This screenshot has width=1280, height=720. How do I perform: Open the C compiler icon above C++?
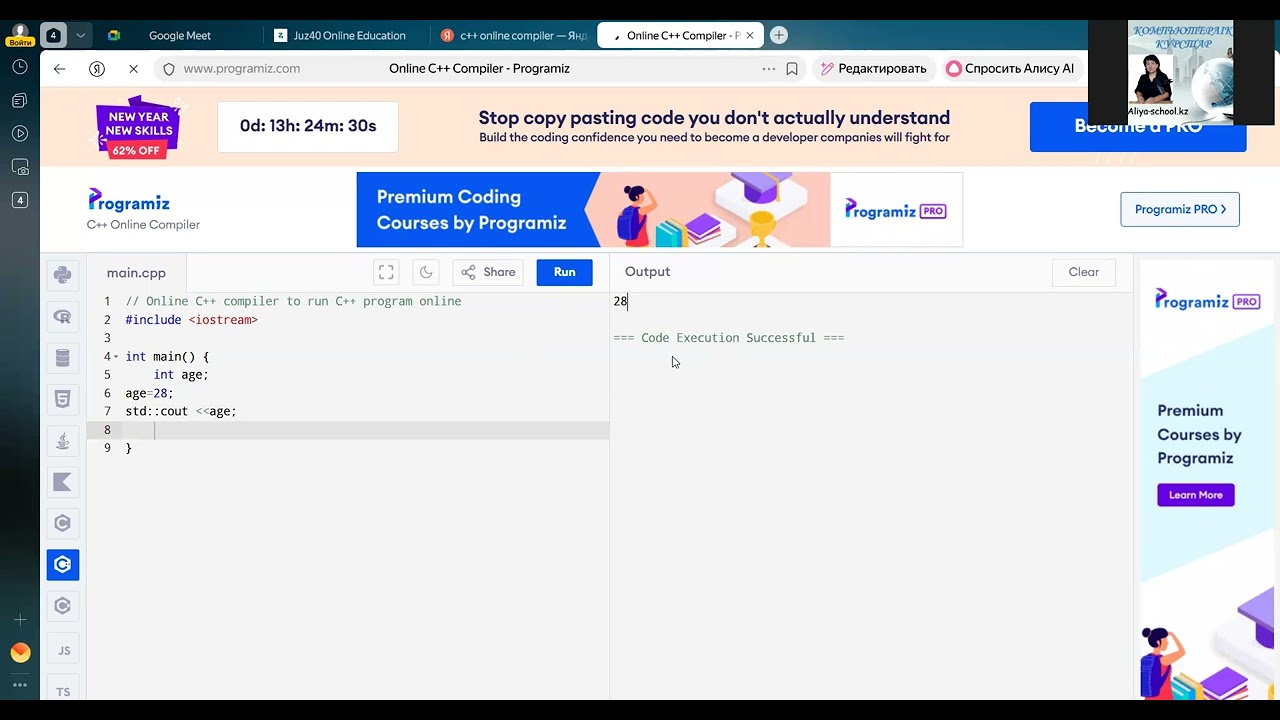click(62, 523)
